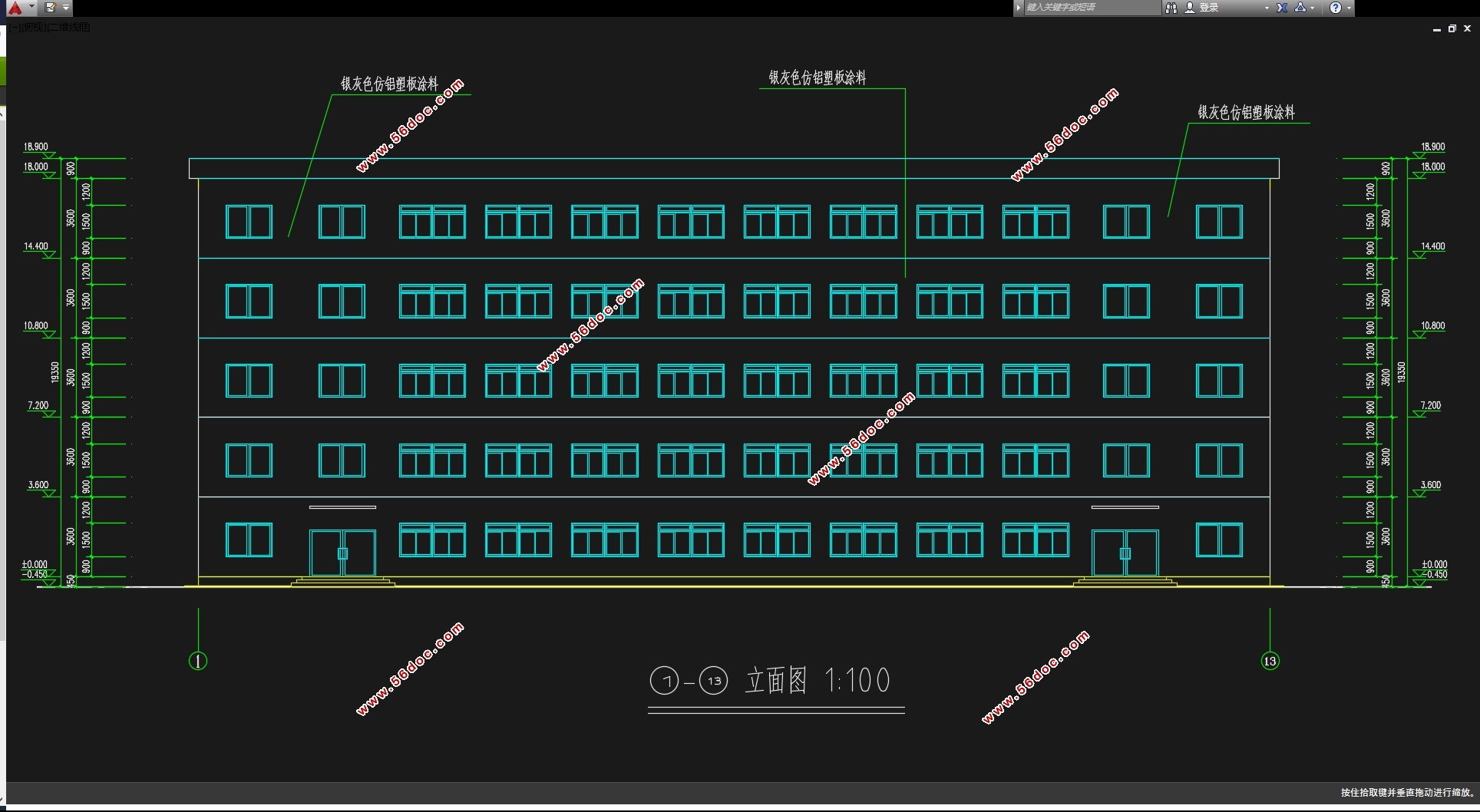This screenshot has height=812, width=1480.
Task: Minimize the drawing window
Action: point(1436,29)
